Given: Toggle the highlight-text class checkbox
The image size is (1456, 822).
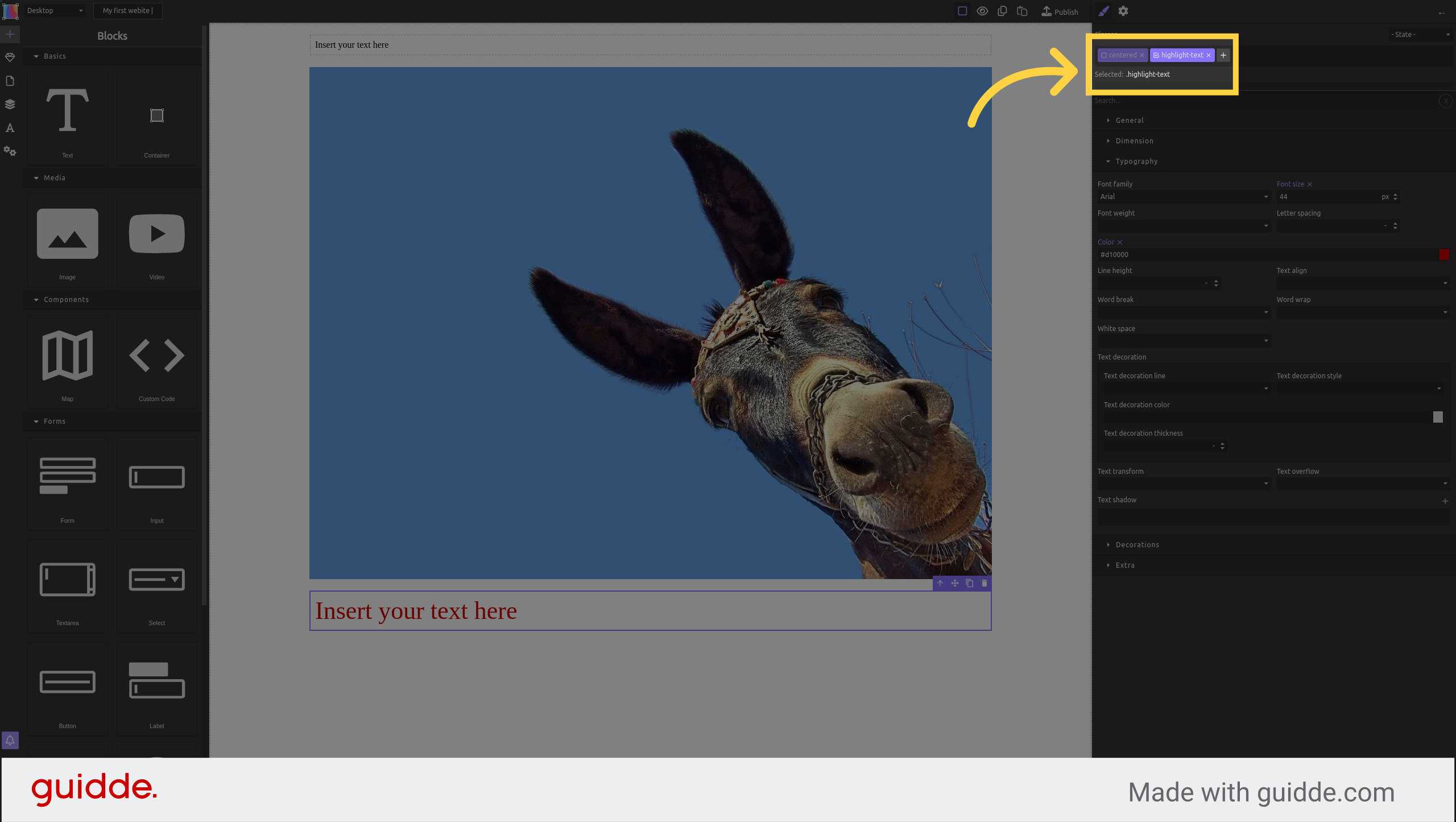Looking at the screenshot, I should (x=1156, y=55).
